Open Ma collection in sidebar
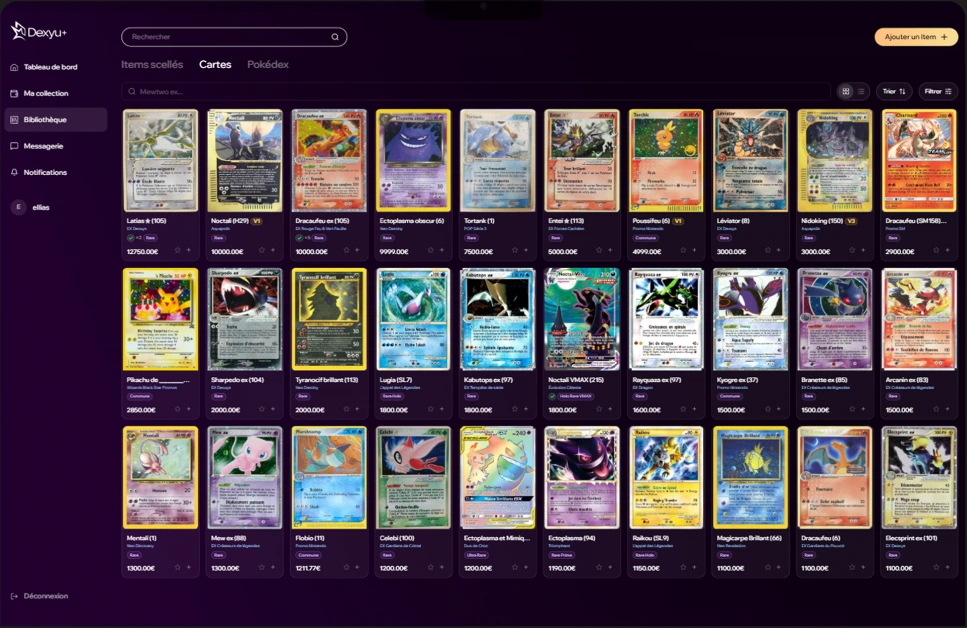Viewport: 967px width, 628px height. point(46,93)
